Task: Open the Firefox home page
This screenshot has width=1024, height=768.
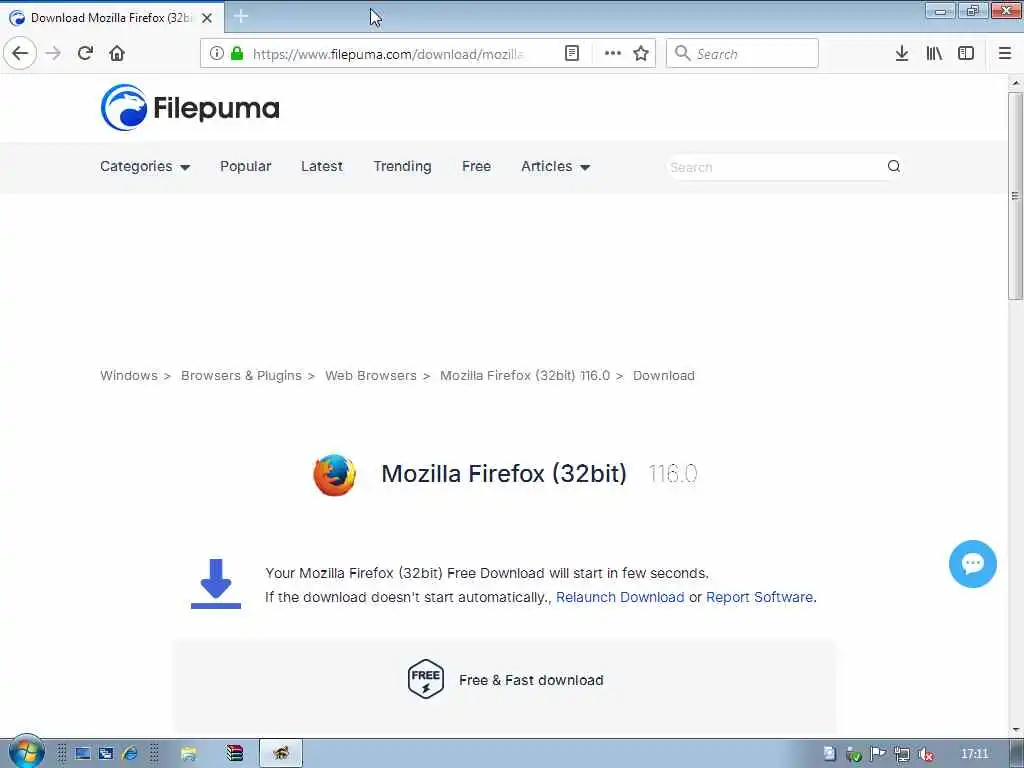Action: (x=117, y=53)
